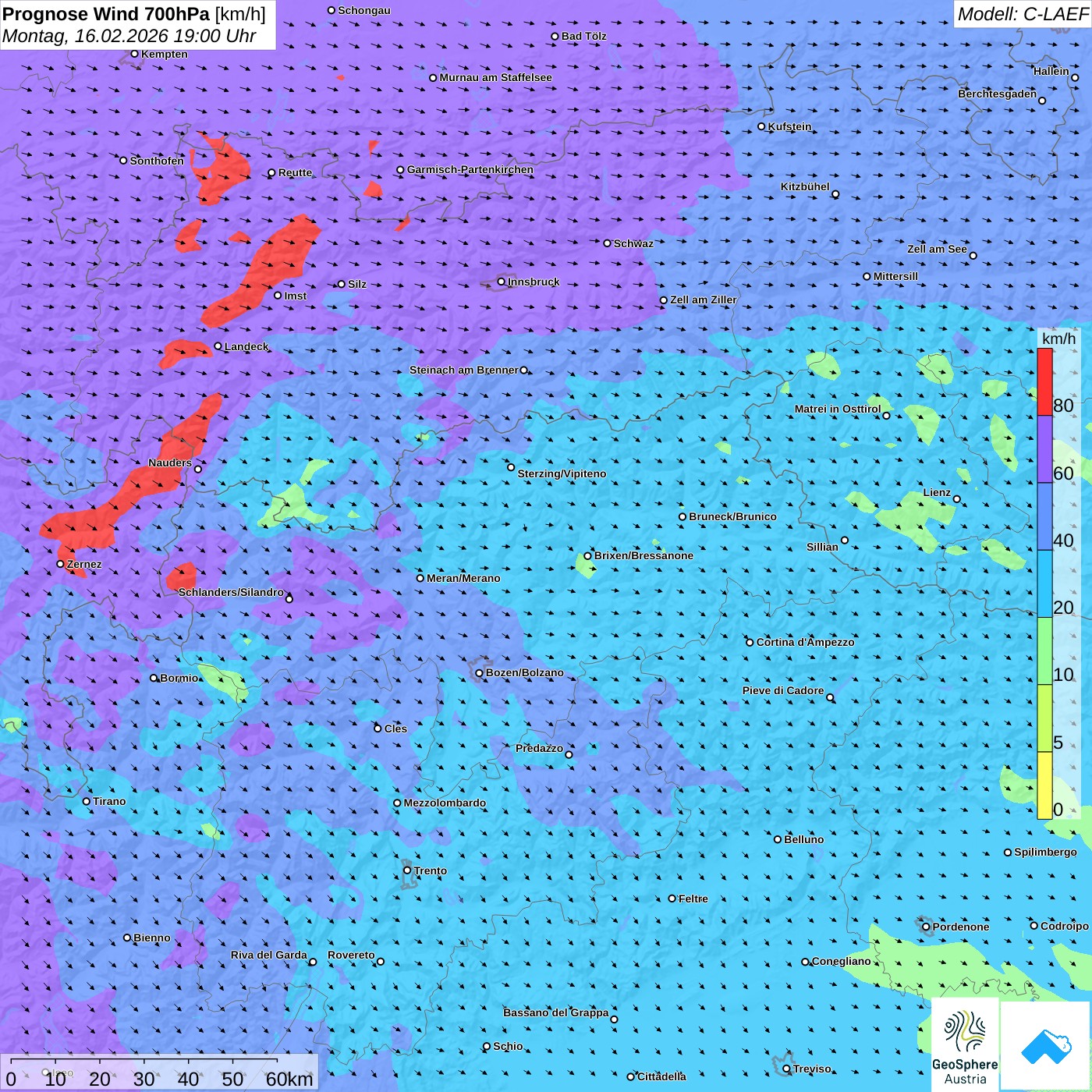Click the Belluno city label

click(x=803, y=839)
